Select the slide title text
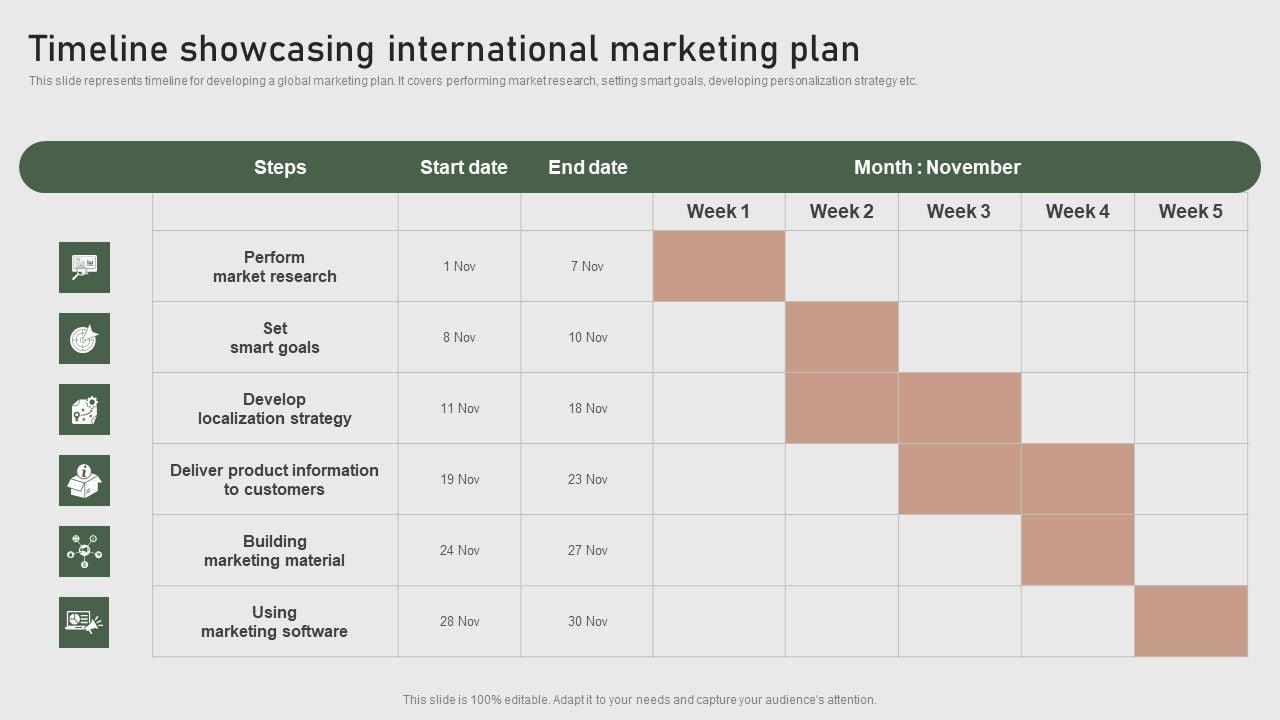The height and width of the screenshot is (720, 1280). click(444, 49)
